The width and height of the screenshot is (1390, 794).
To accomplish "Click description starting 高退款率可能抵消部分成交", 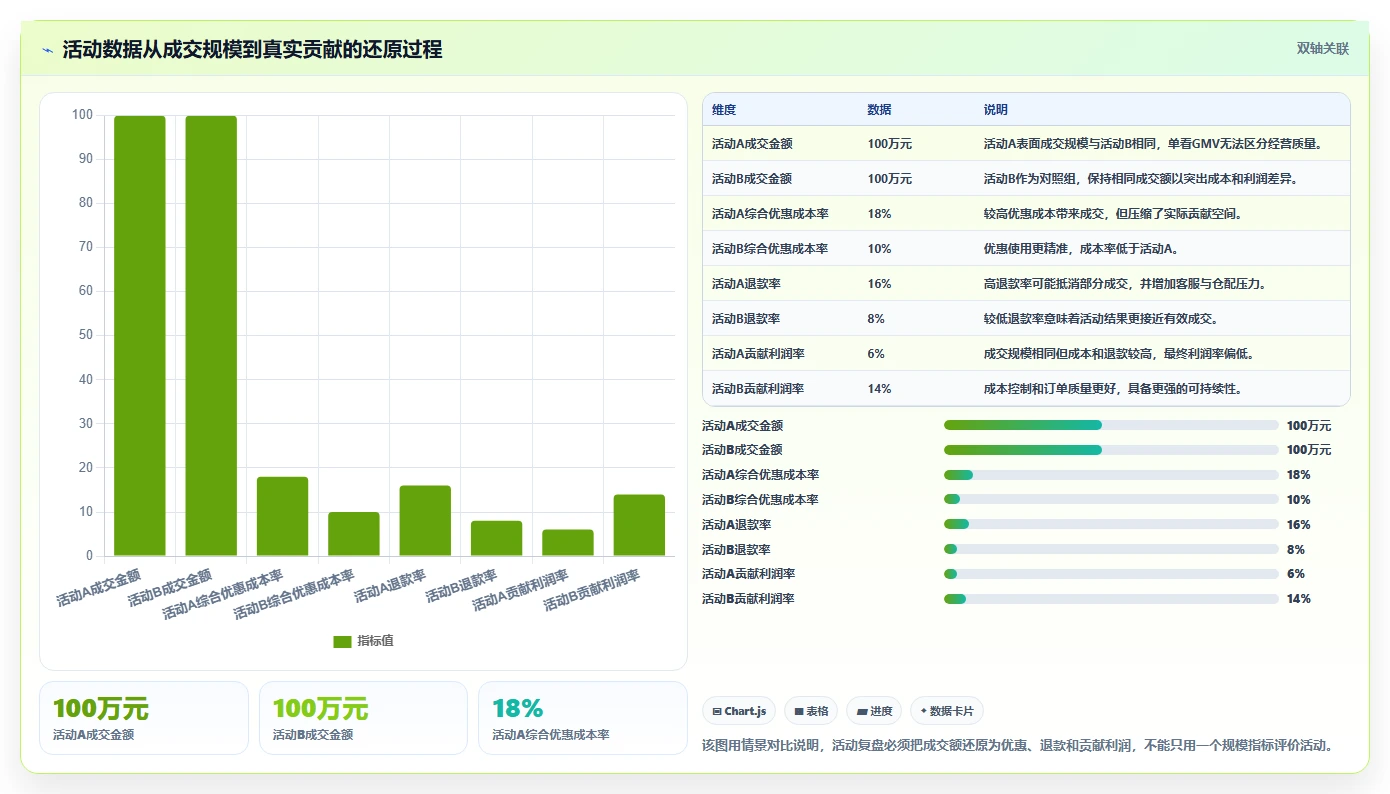I will click(1125, 284).
